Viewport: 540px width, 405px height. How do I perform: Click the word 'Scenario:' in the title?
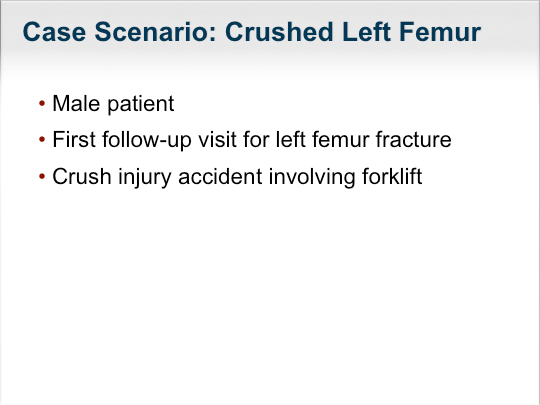155,32
